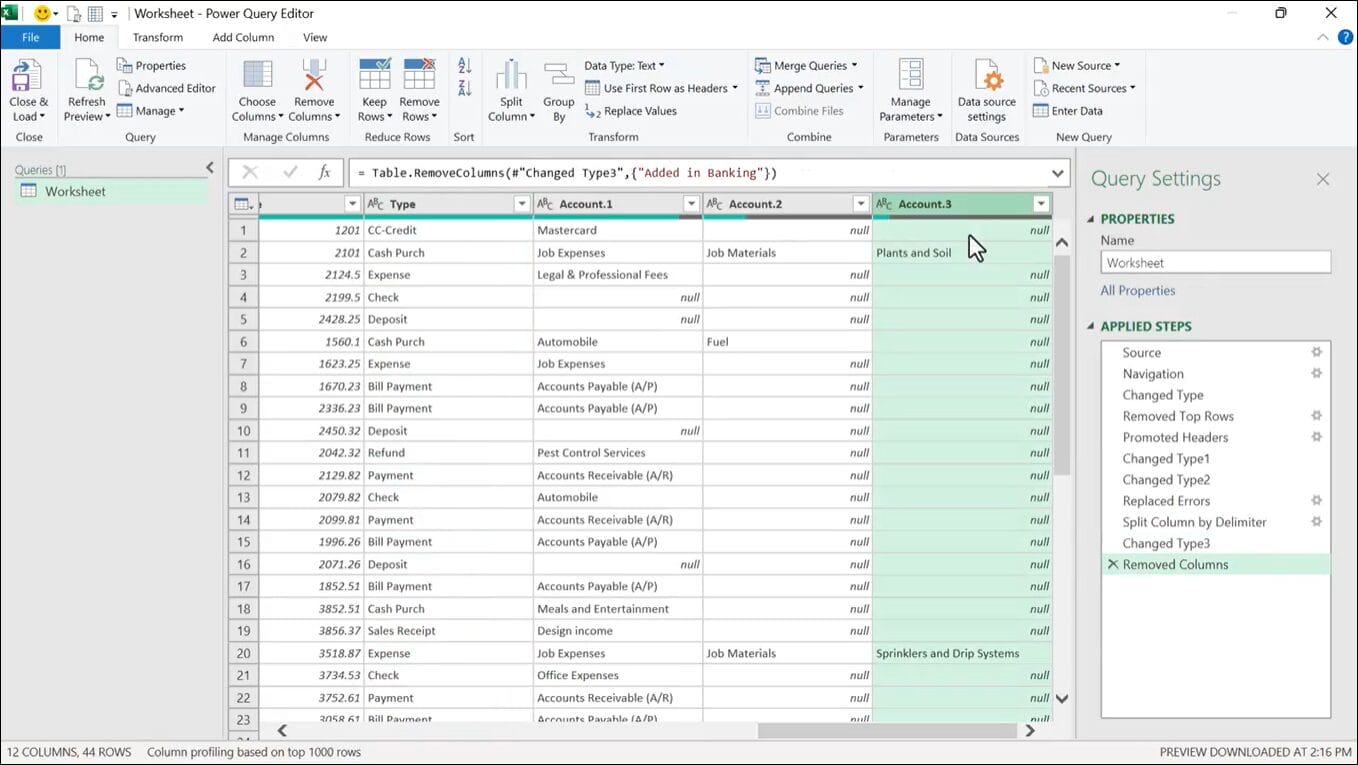Open the Add Column tab
1358x765 pixels.
[243, 38]
